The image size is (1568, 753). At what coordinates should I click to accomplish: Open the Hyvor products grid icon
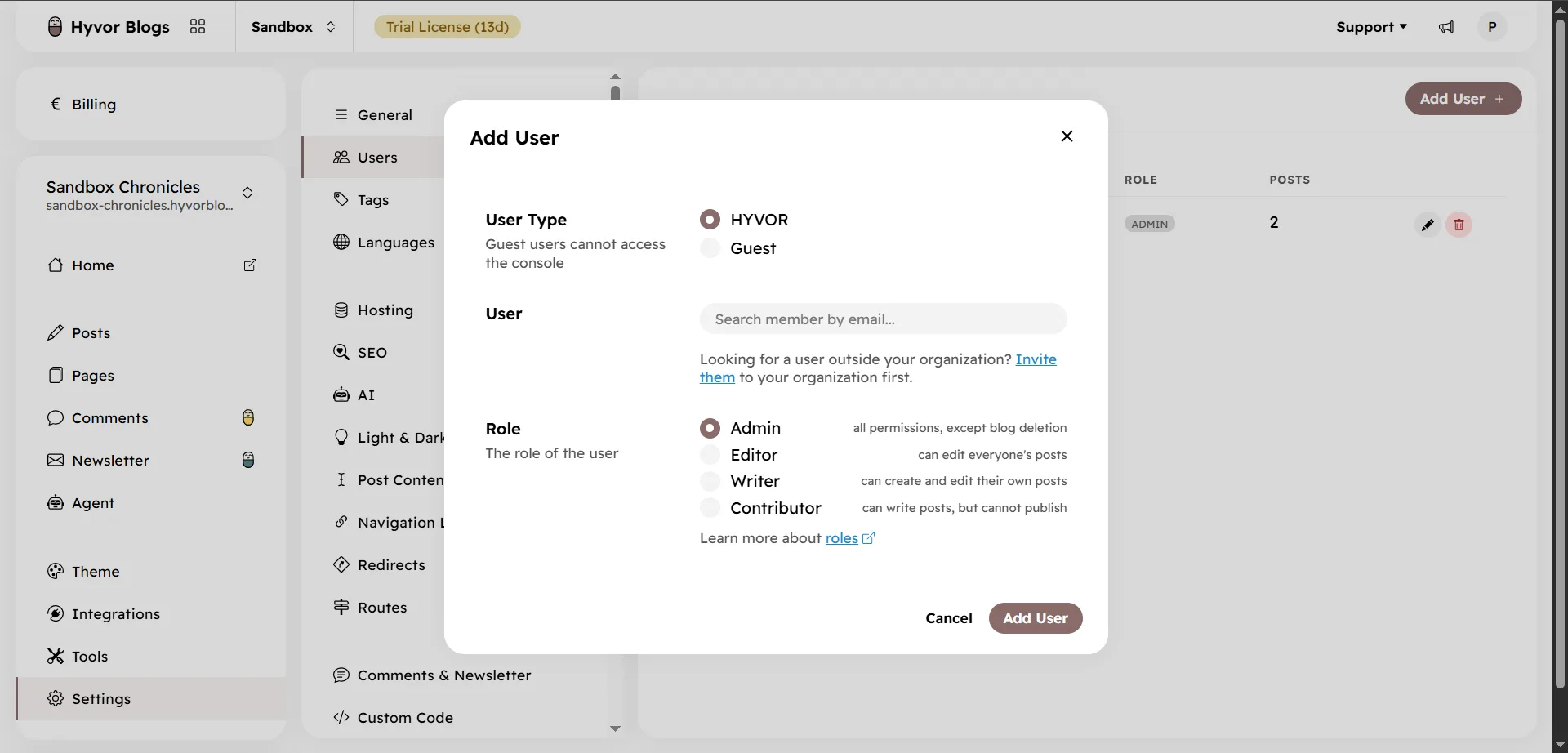click(x=198, y=26)
